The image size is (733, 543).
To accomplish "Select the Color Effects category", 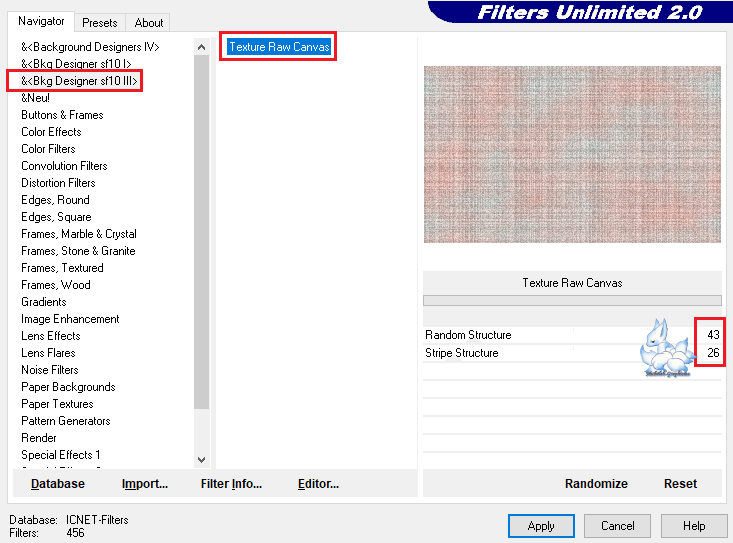I will pos(51,132).
